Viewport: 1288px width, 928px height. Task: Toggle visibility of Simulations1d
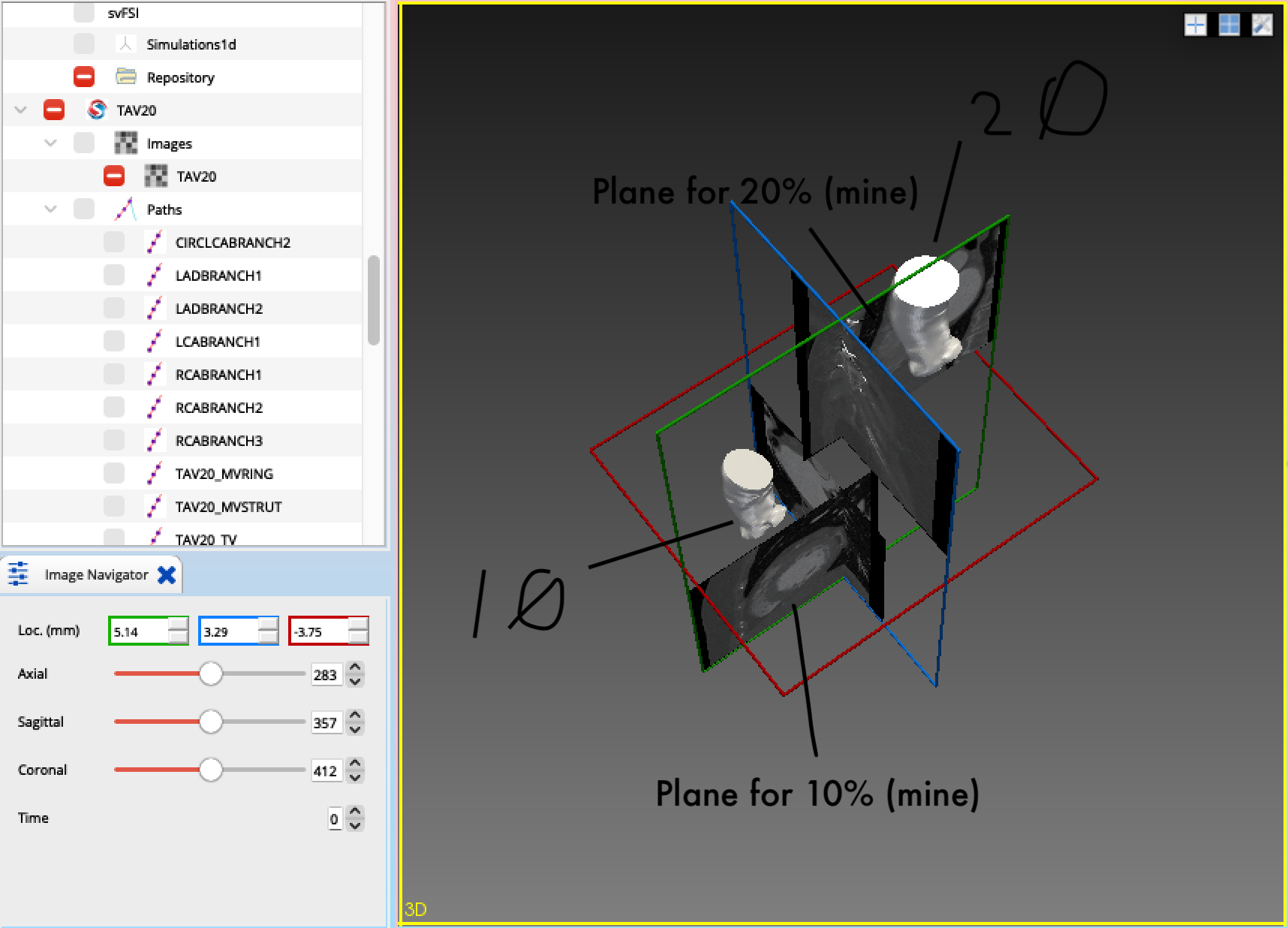[x=84, y=44]
